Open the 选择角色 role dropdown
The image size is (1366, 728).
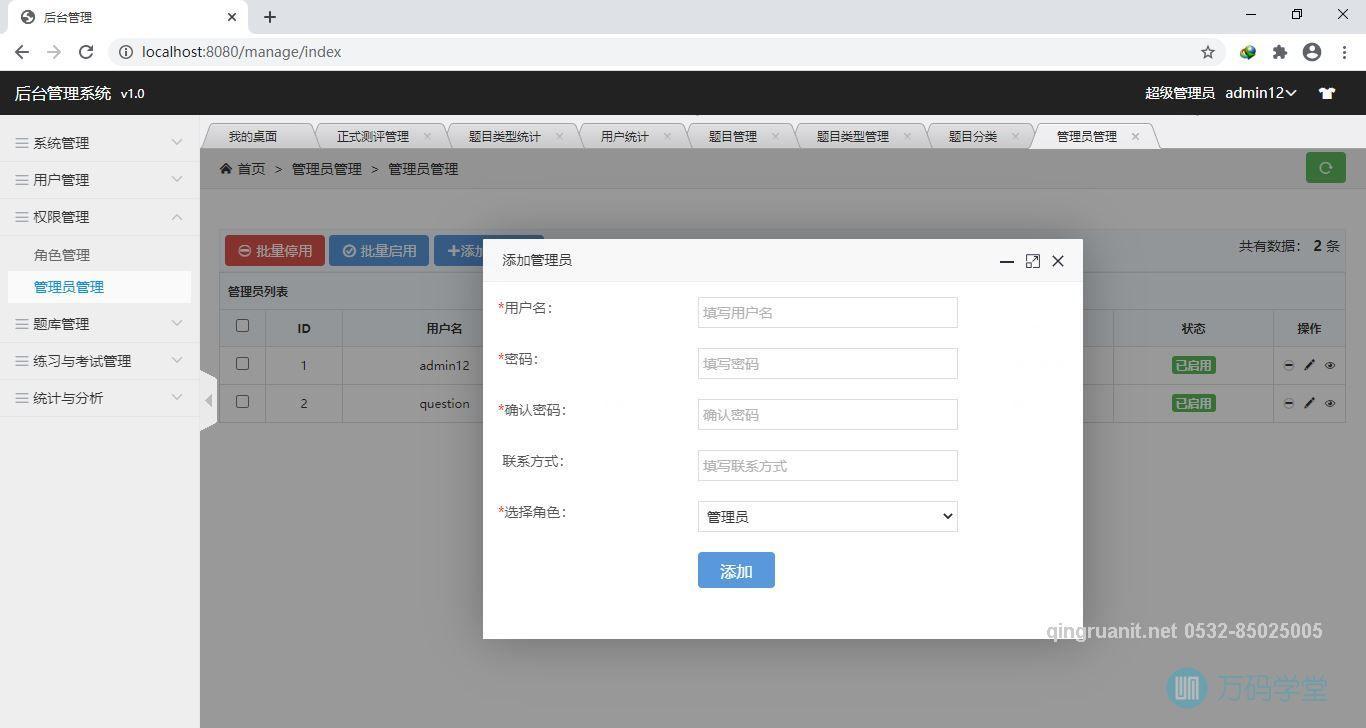click(827, 516)
